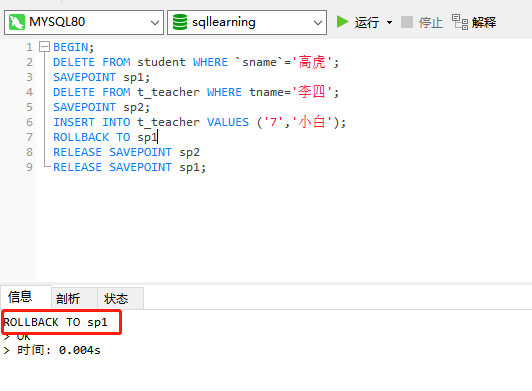Click 'SAVEPOINT sp1;' on line 3

101,77
